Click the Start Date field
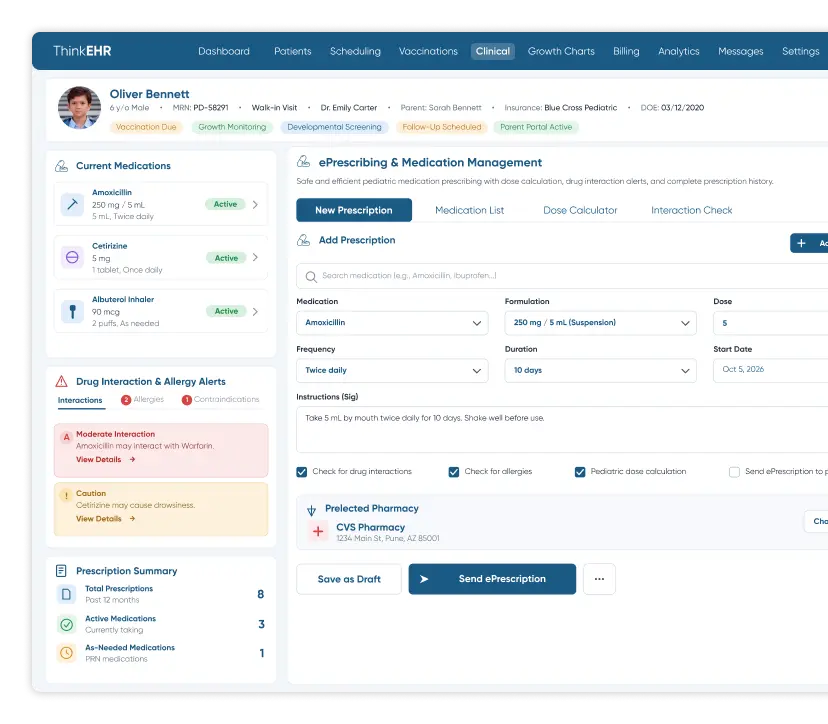Screen dimensions: 828x724 (x=770, y=371)
